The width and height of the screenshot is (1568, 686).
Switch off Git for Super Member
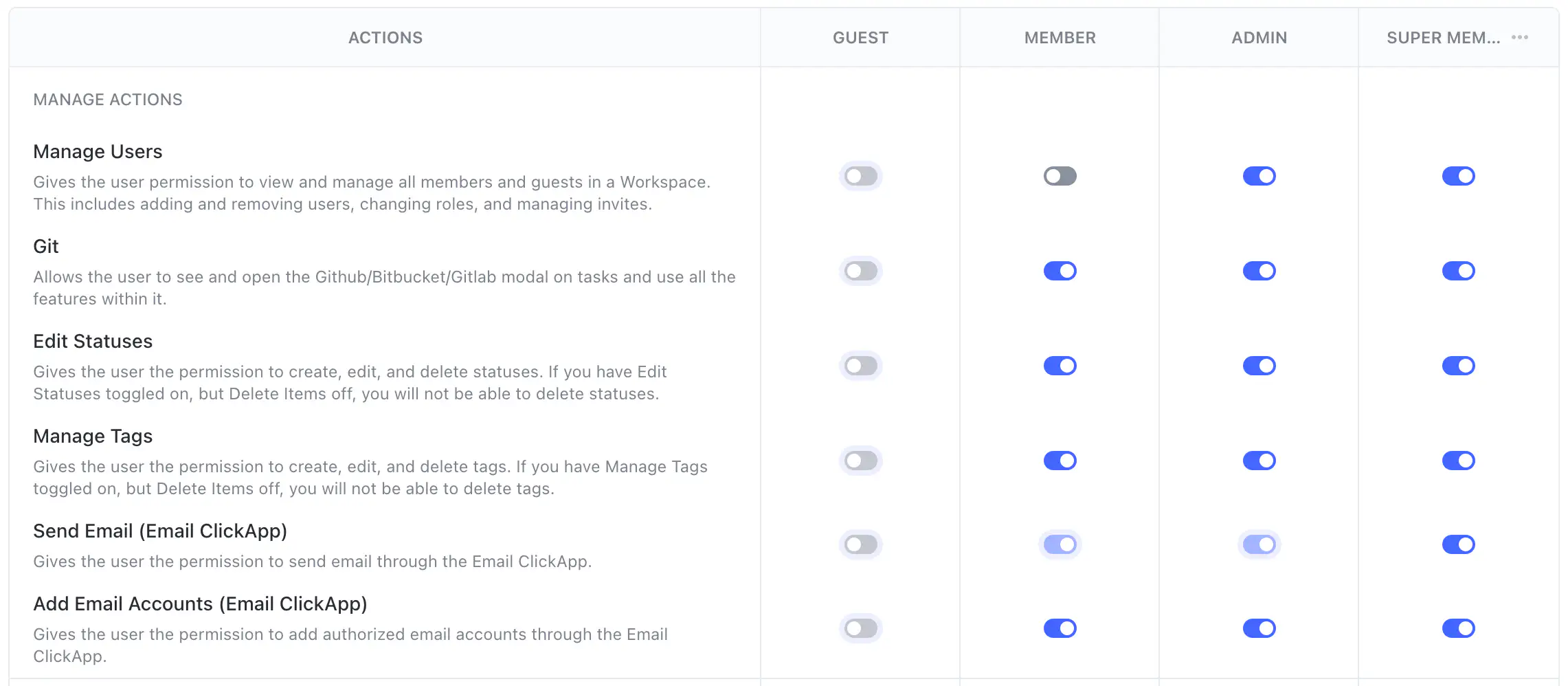coord(1459,271)
